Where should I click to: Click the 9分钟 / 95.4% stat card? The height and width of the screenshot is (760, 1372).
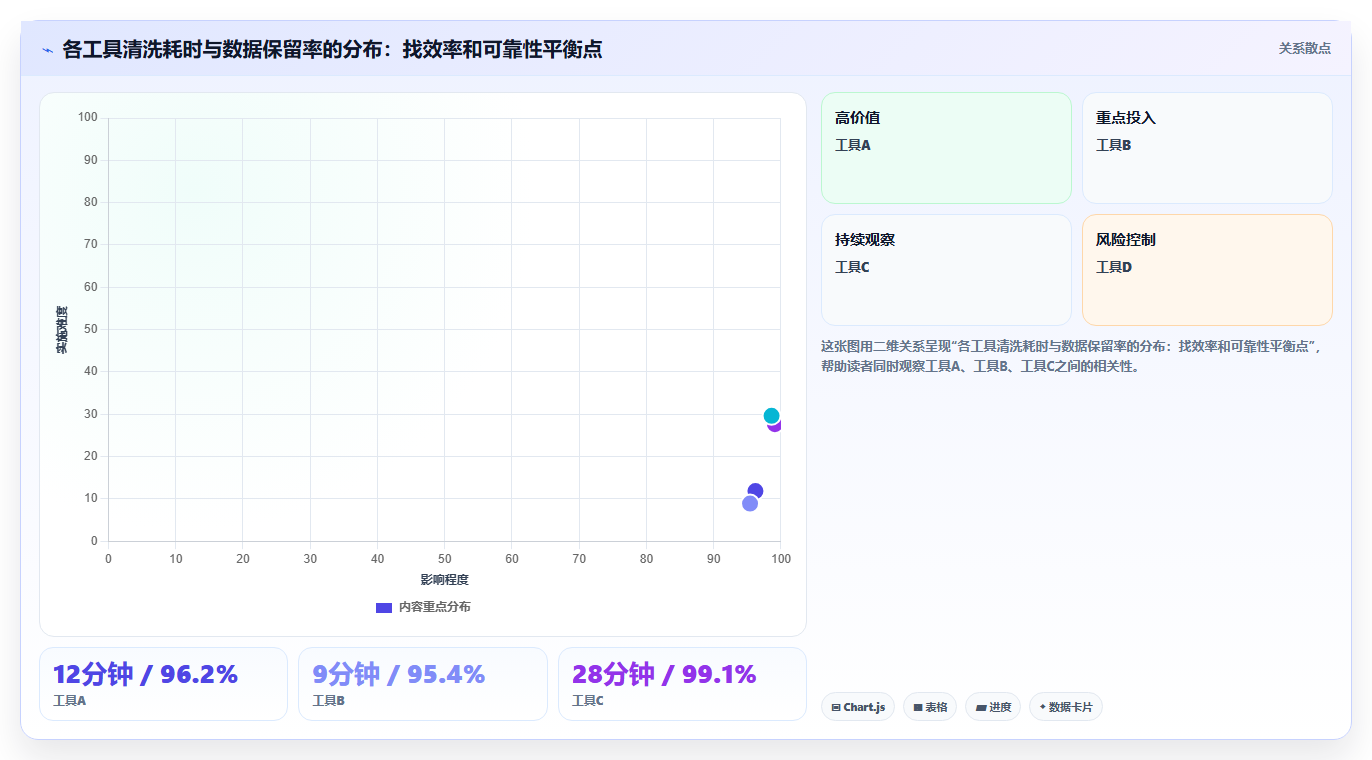tap(423, 684)
